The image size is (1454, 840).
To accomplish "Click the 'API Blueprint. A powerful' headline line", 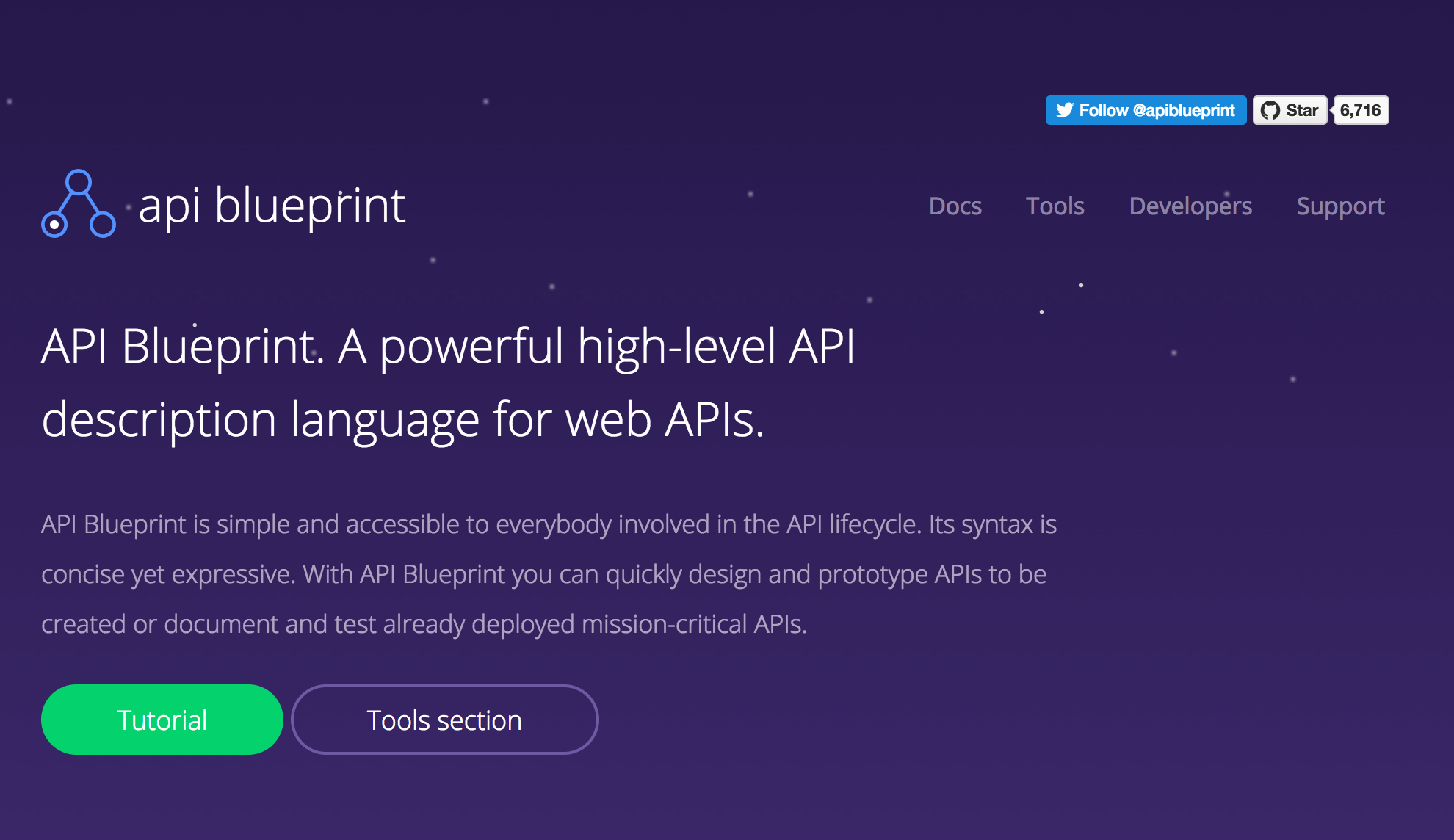I will tap(448, 346).
